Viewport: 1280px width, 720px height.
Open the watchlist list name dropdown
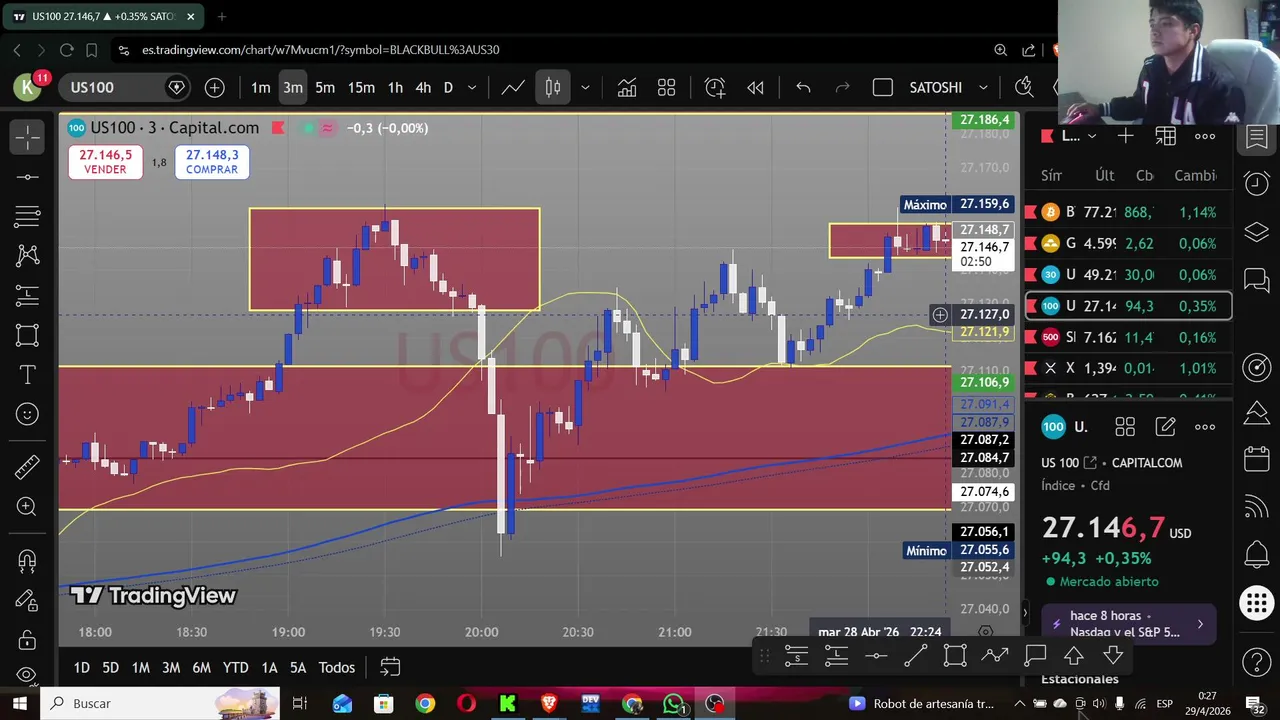coord(1076,136)
